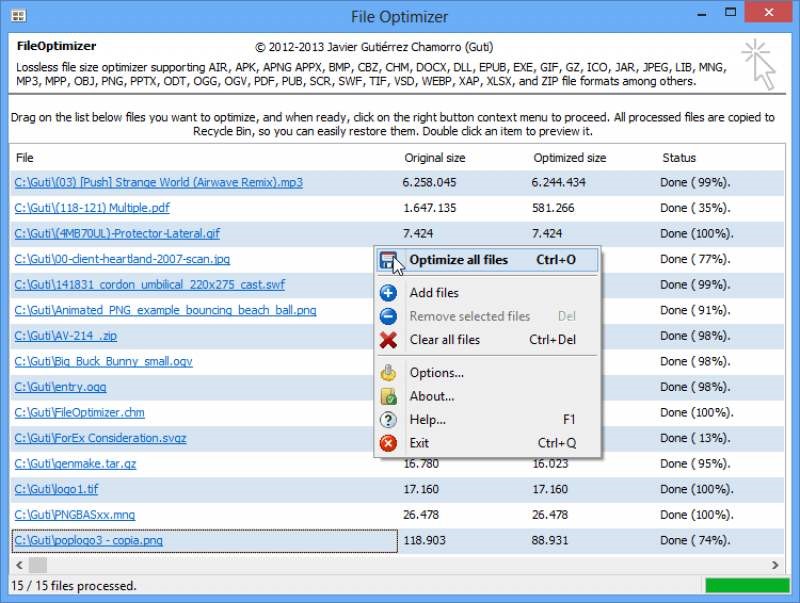Sort files by the Status column header
The image size is (800, 603).
(x=679, y=157)
